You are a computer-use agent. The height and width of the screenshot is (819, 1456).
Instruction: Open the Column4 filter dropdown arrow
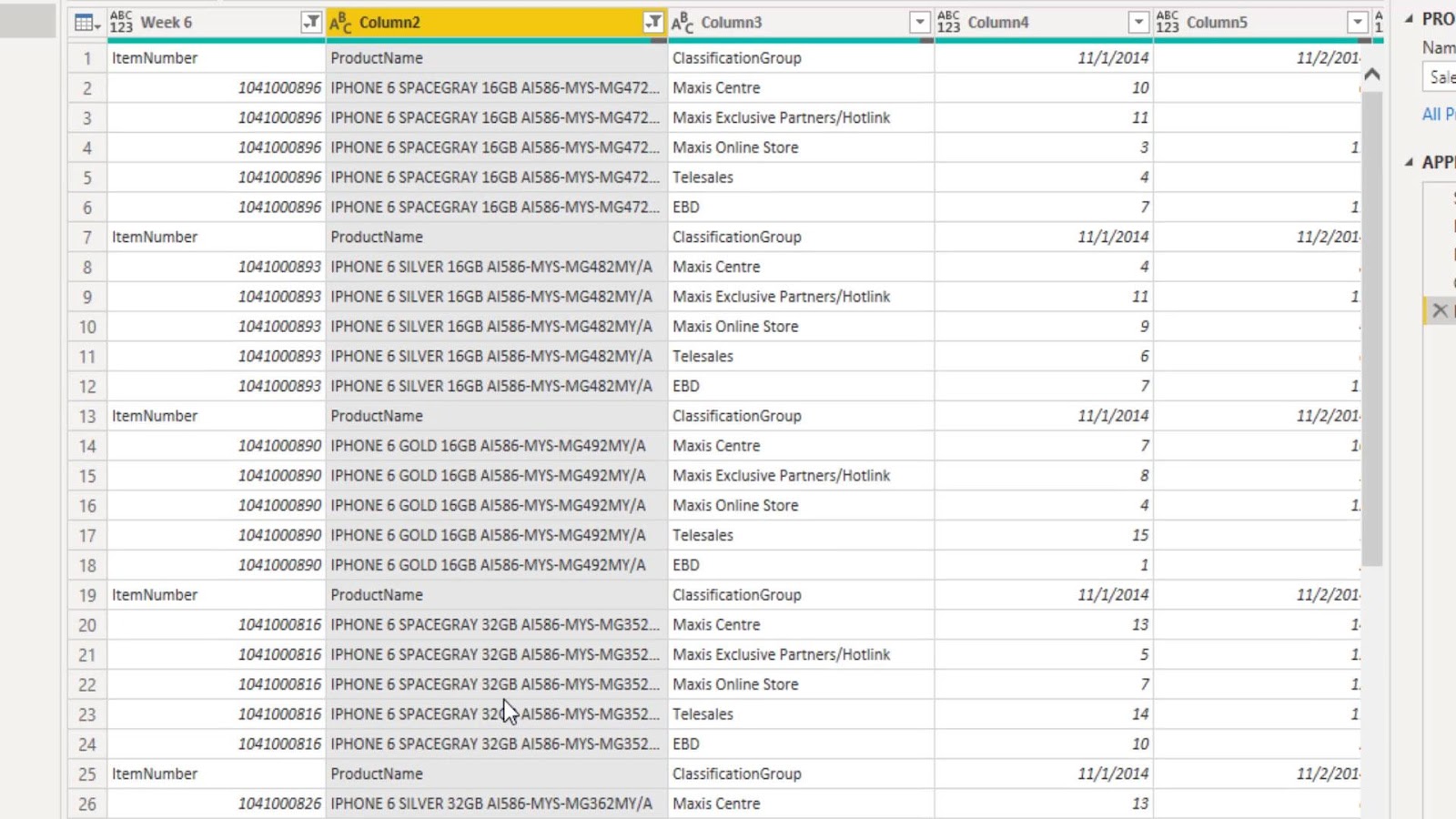coord(1138,23)
